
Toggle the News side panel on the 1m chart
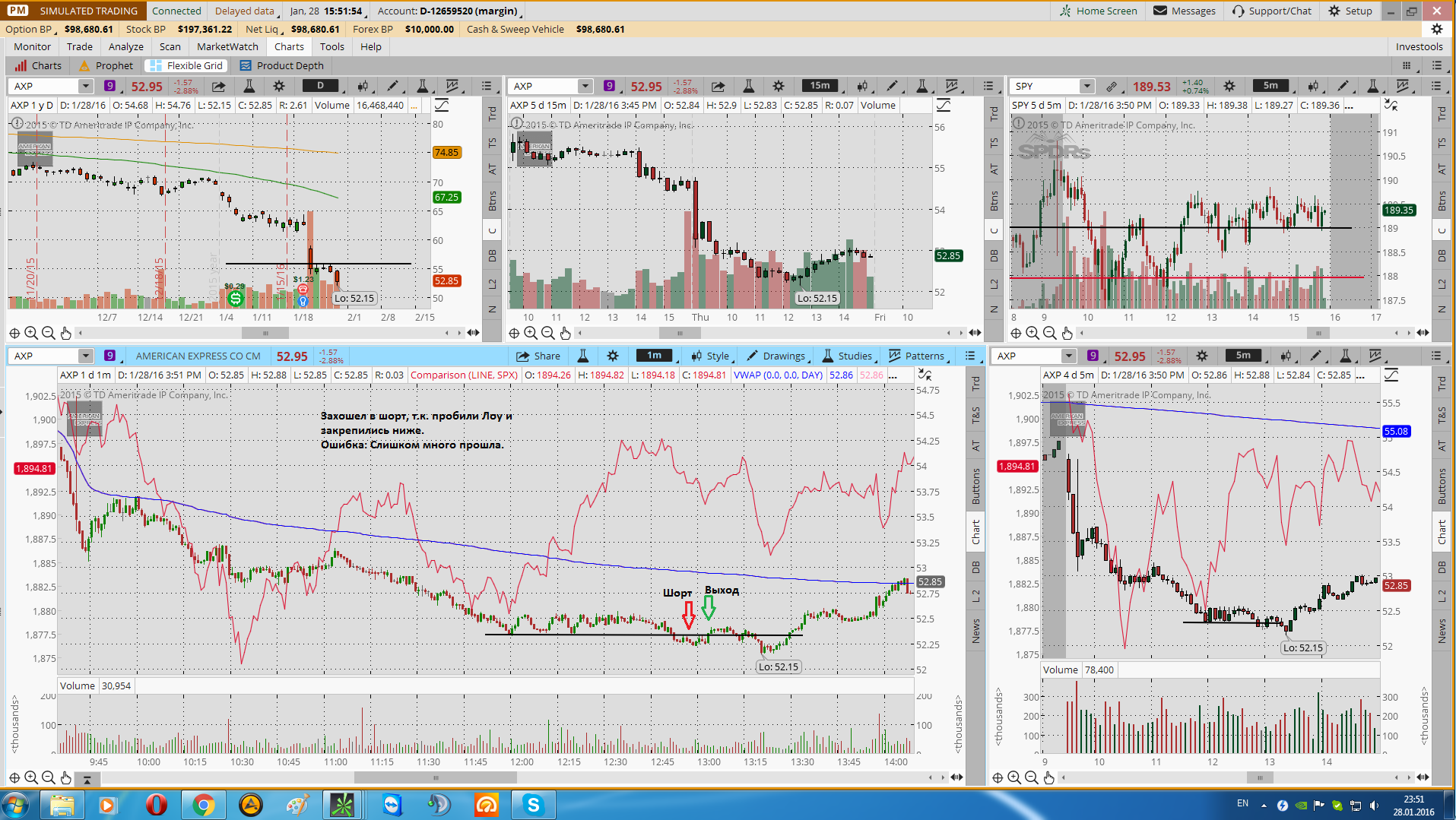pyautogui.click(x=976, y=631)
